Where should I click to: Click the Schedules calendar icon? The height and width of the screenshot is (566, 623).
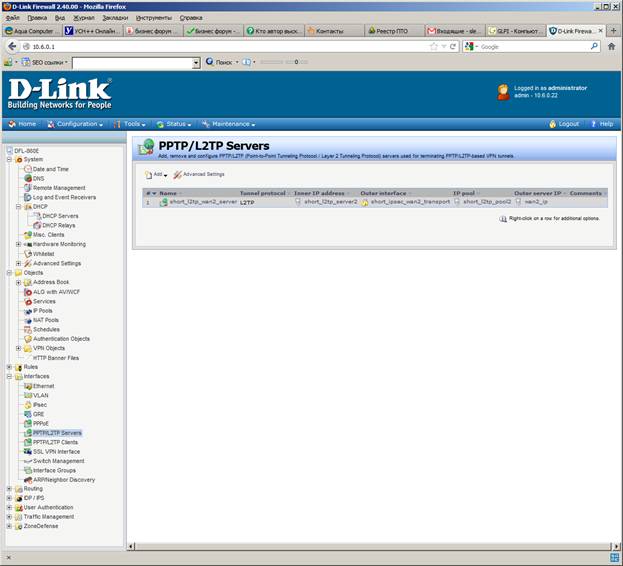[x=28, y=330]
